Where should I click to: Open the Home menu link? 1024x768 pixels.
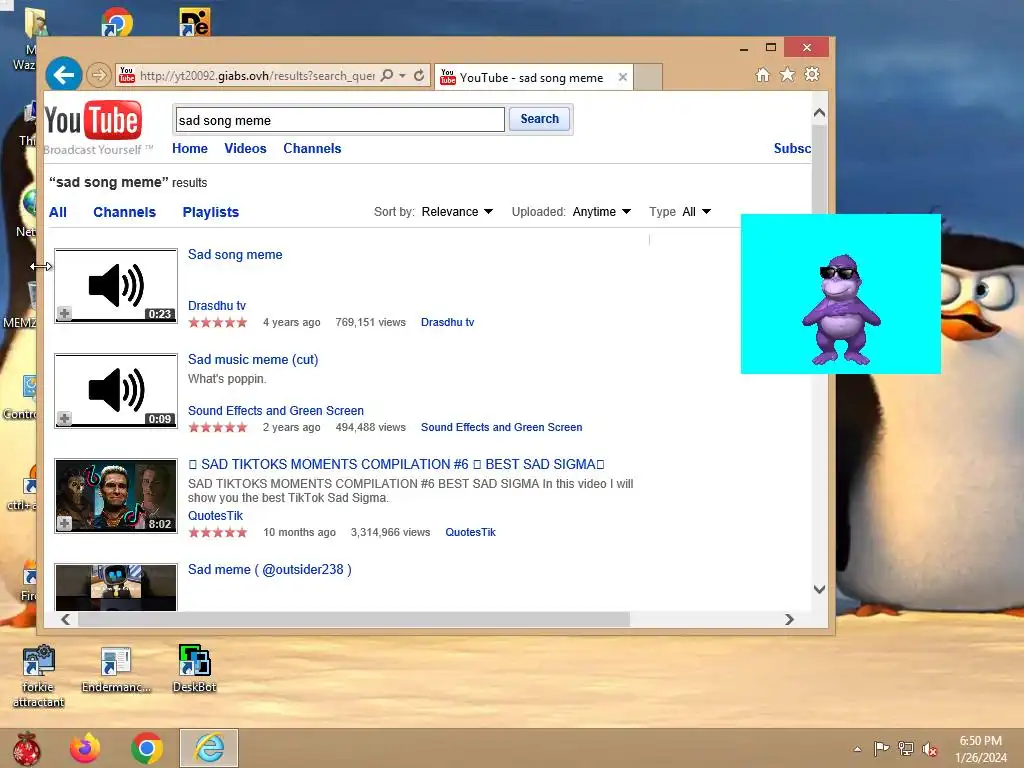189,148
